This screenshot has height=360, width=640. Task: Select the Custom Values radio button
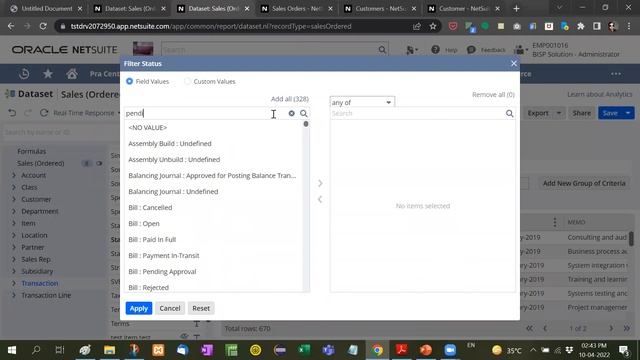187,81
